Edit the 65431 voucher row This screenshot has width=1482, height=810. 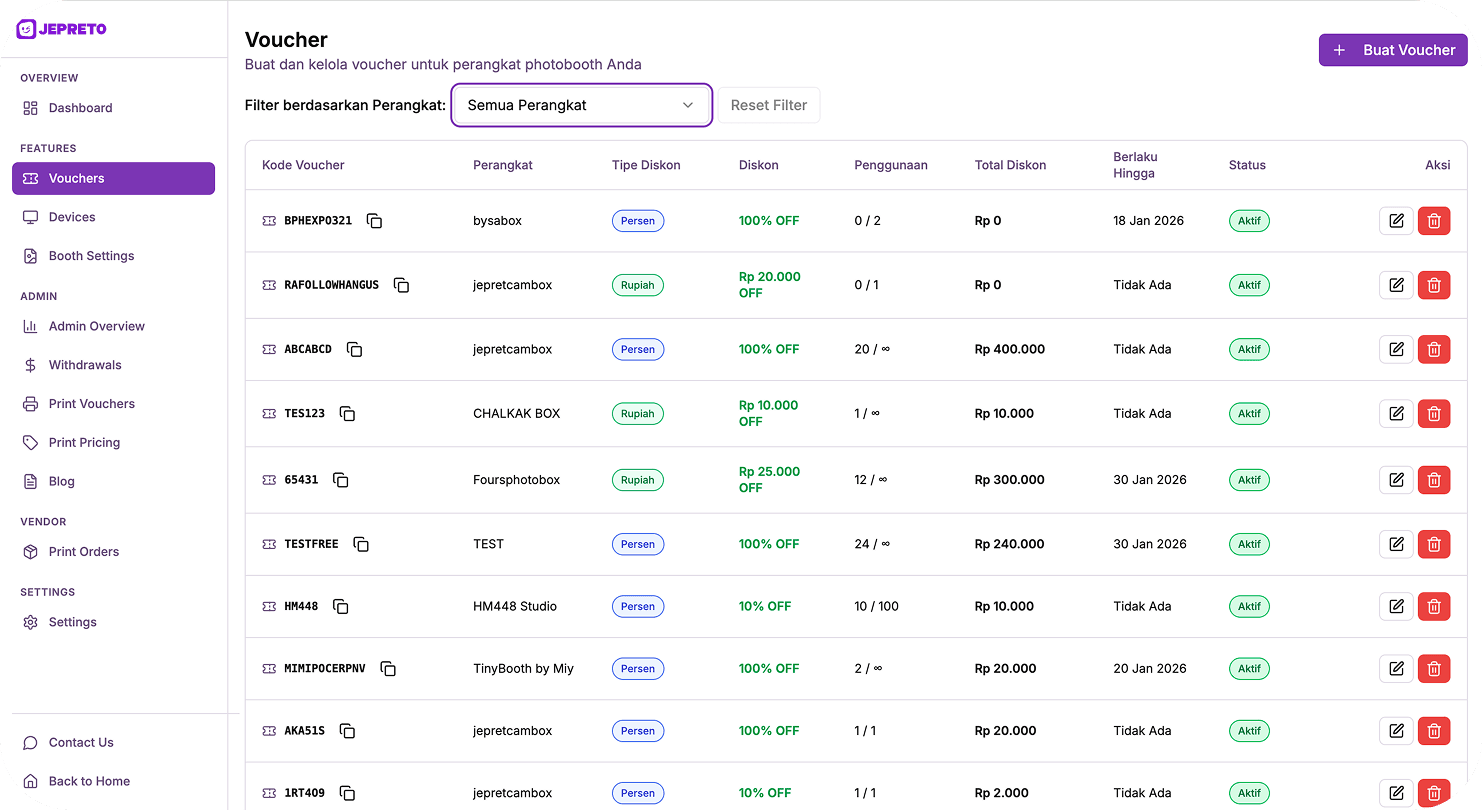pyautogui.click(x=1396, y=480)
